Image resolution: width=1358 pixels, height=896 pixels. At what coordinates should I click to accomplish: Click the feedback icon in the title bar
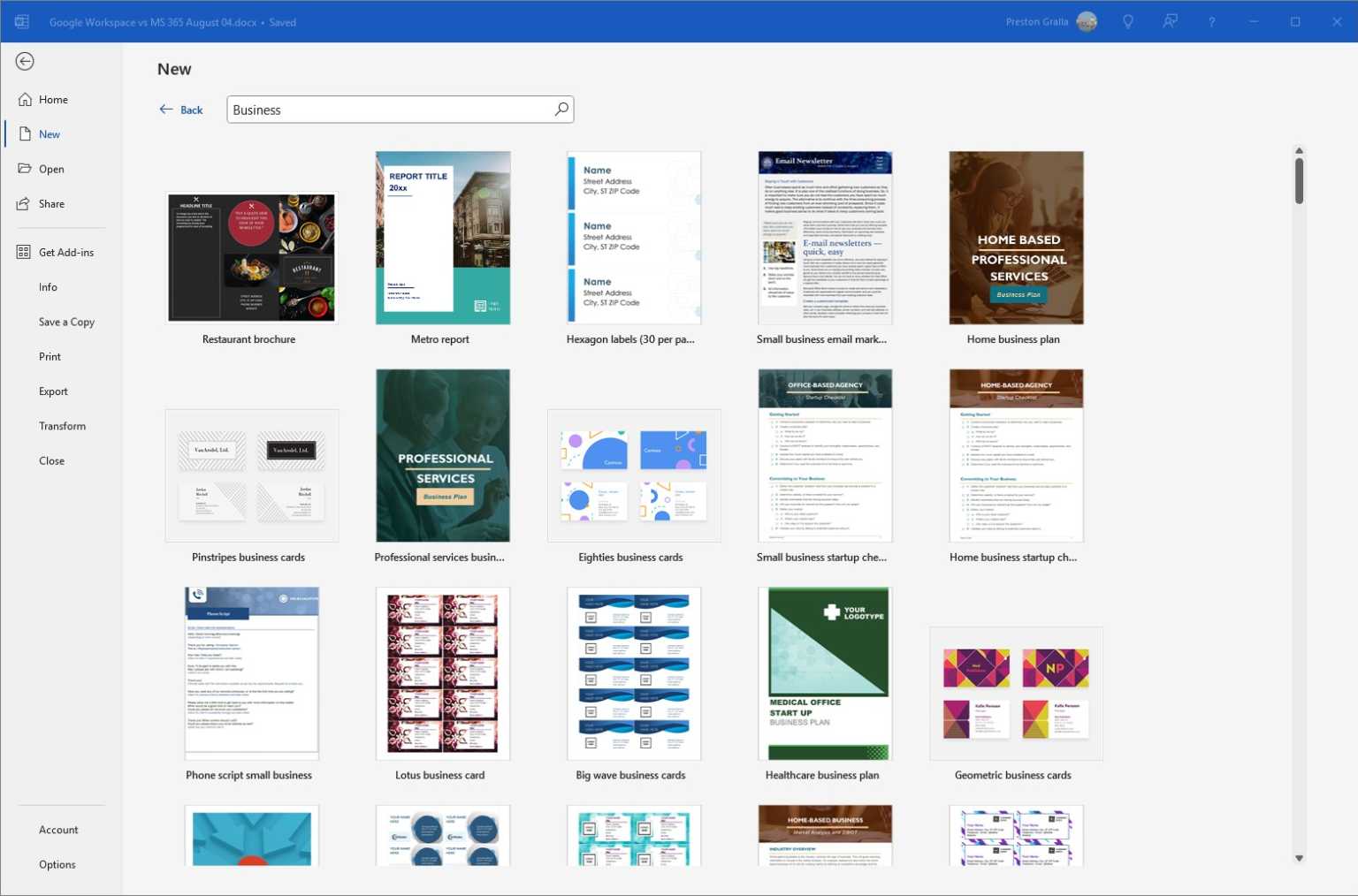[1169, 21]
